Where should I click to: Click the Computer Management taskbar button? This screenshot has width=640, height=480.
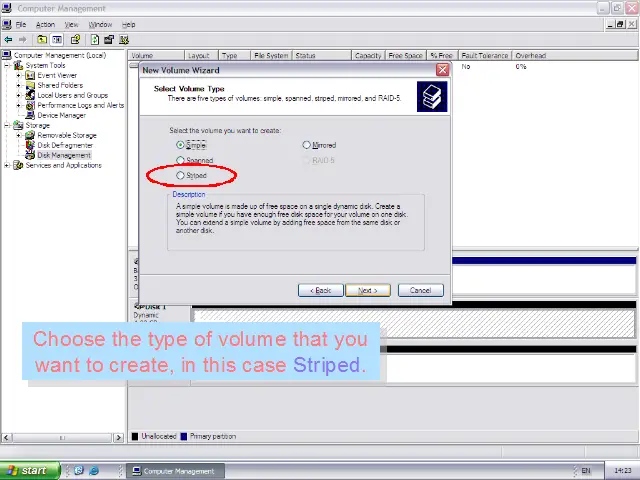175,471
